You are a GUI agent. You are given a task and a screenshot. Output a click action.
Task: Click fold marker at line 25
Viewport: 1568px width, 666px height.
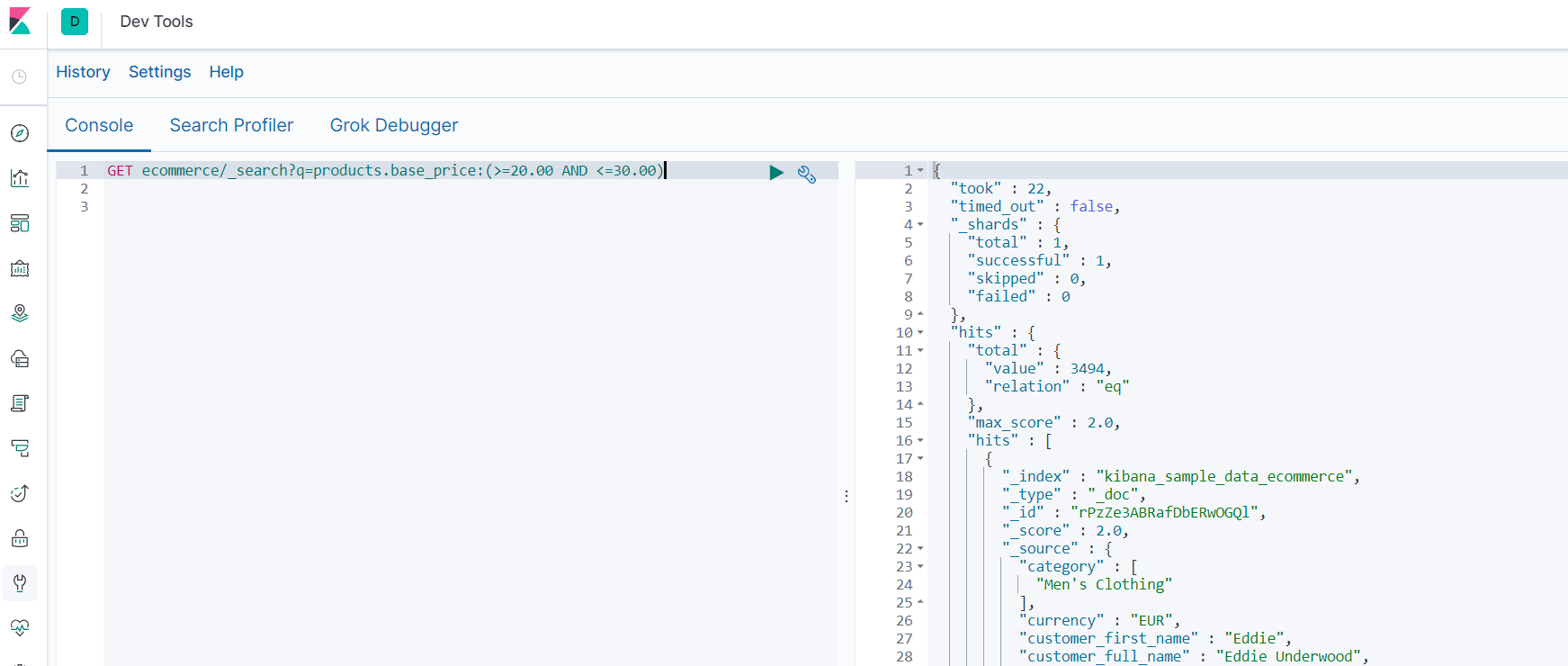920,602
